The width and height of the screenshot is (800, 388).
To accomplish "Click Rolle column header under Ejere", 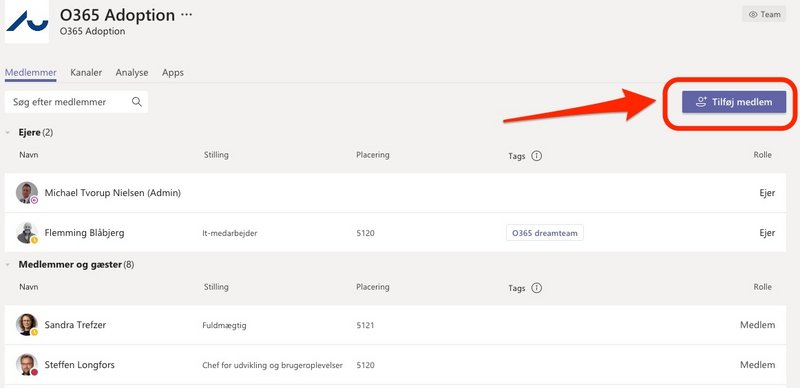I will click(762, 155).
